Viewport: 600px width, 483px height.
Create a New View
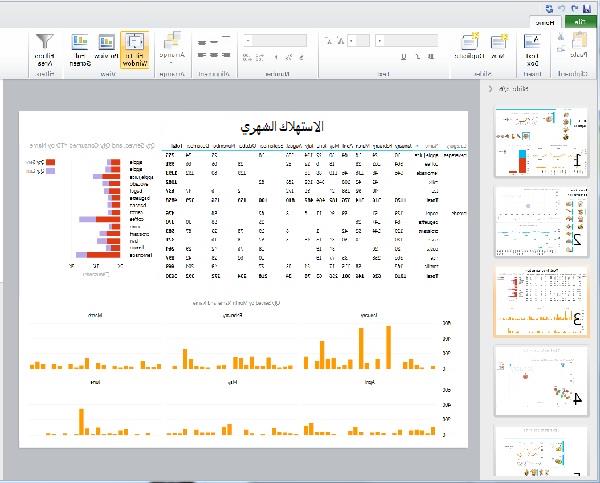pyautogui.click(x=499, y=46)
